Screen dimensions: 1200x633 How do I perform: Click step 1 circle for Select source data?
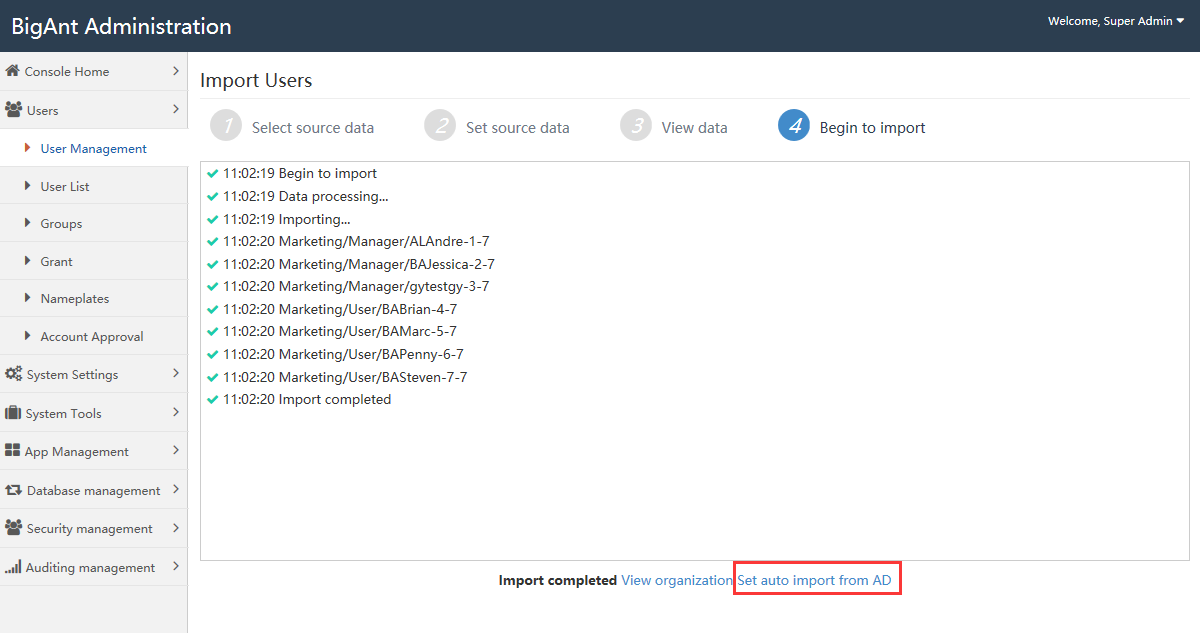tap(226, 125)
